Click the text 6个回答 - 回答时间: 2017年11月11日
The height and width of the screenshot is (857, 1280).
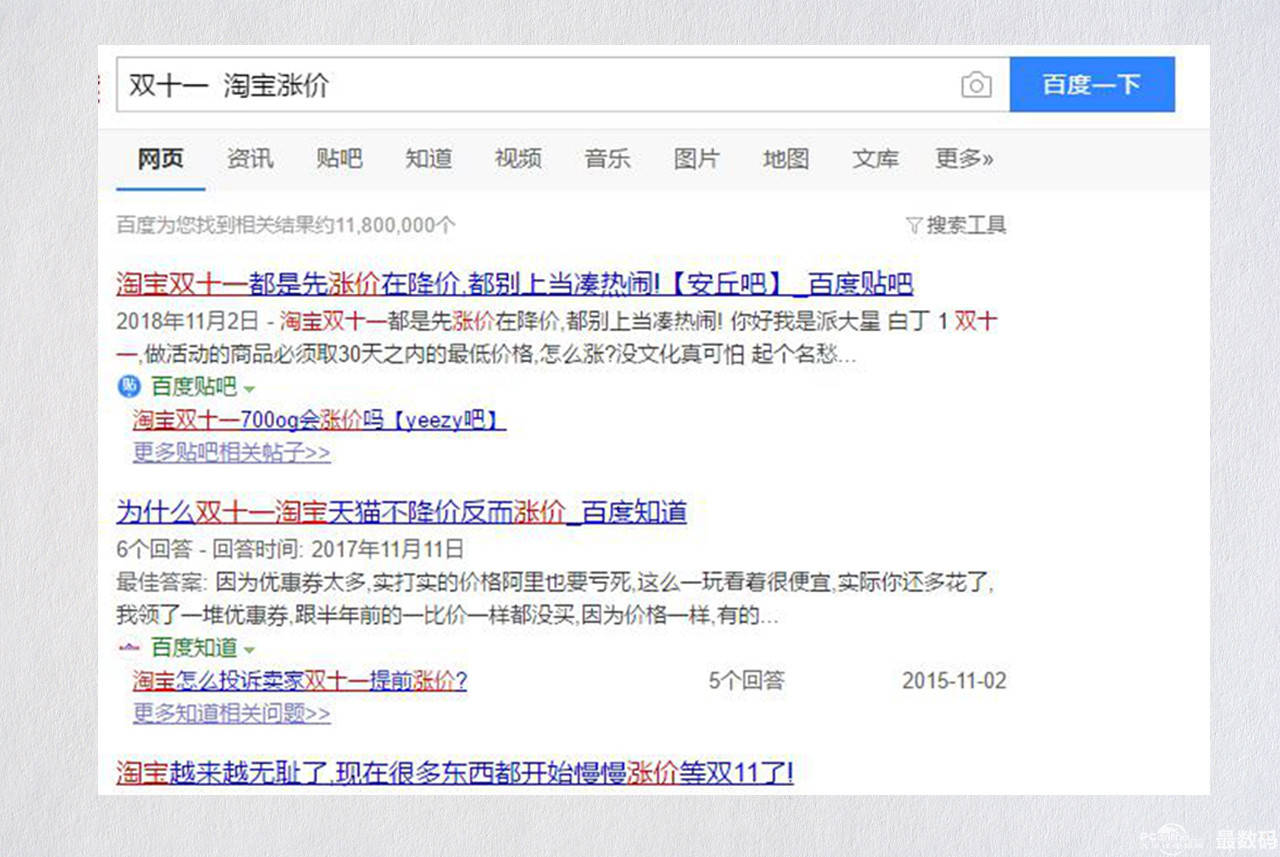290,549
